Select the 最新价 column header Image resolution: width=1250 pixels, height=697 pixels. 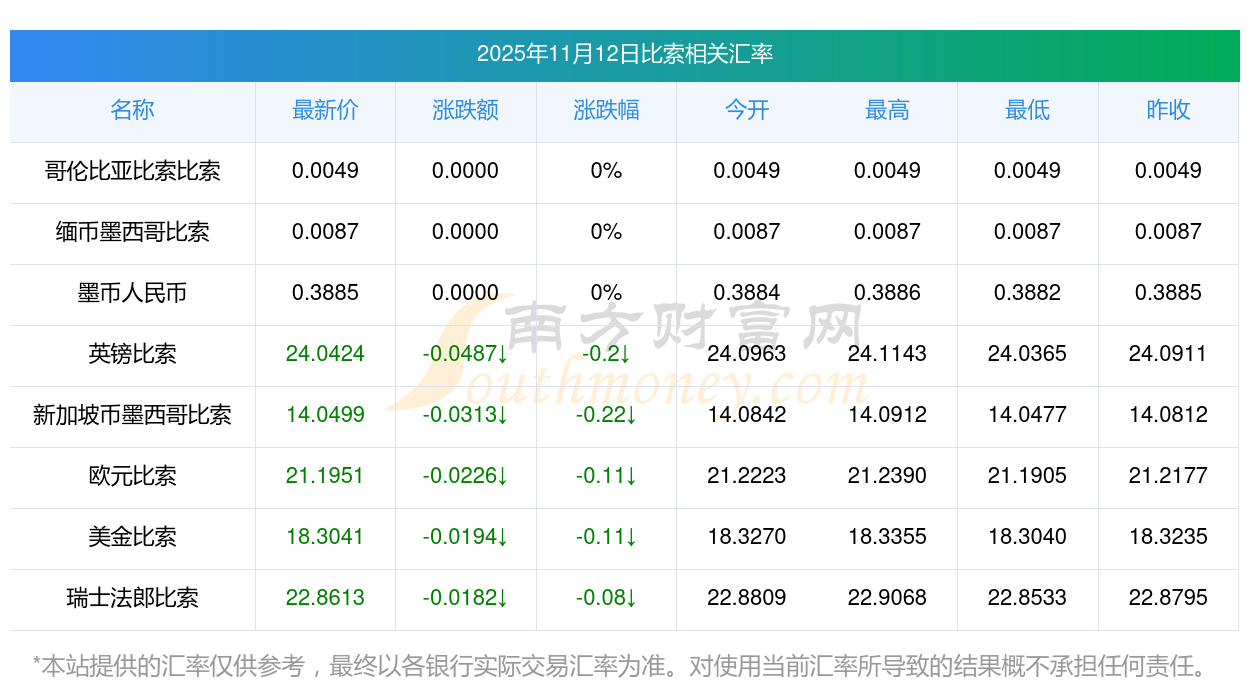[x=325, y=110]
